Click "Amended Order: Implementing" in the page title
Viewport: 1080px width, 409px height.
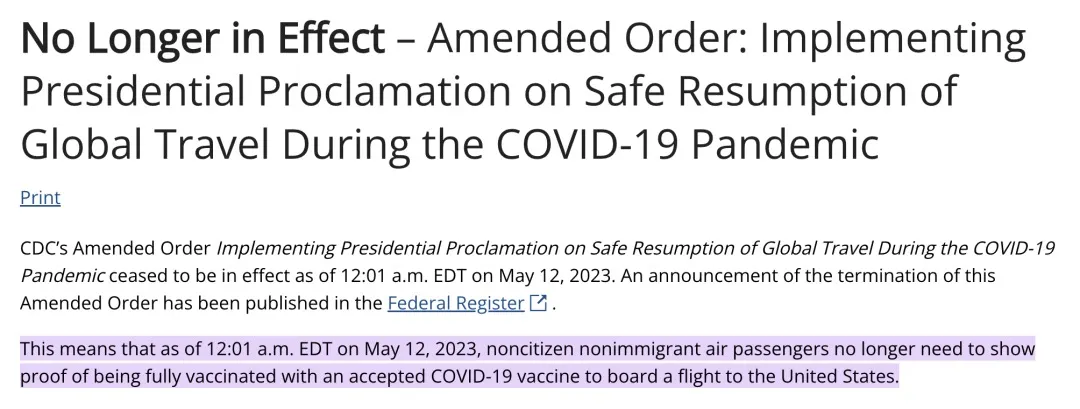pos(727,40)
